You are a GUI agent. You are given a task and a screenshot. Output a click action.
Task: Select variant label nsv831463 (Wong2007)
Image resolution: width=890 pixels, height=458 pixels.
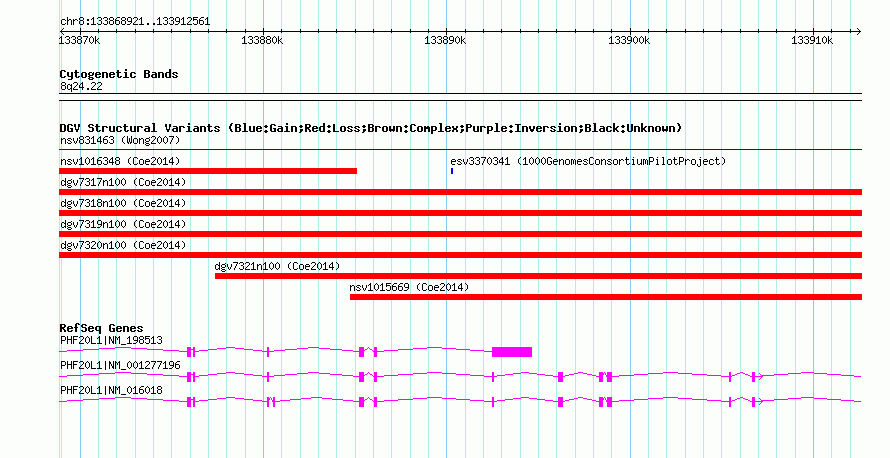(120, 140)
